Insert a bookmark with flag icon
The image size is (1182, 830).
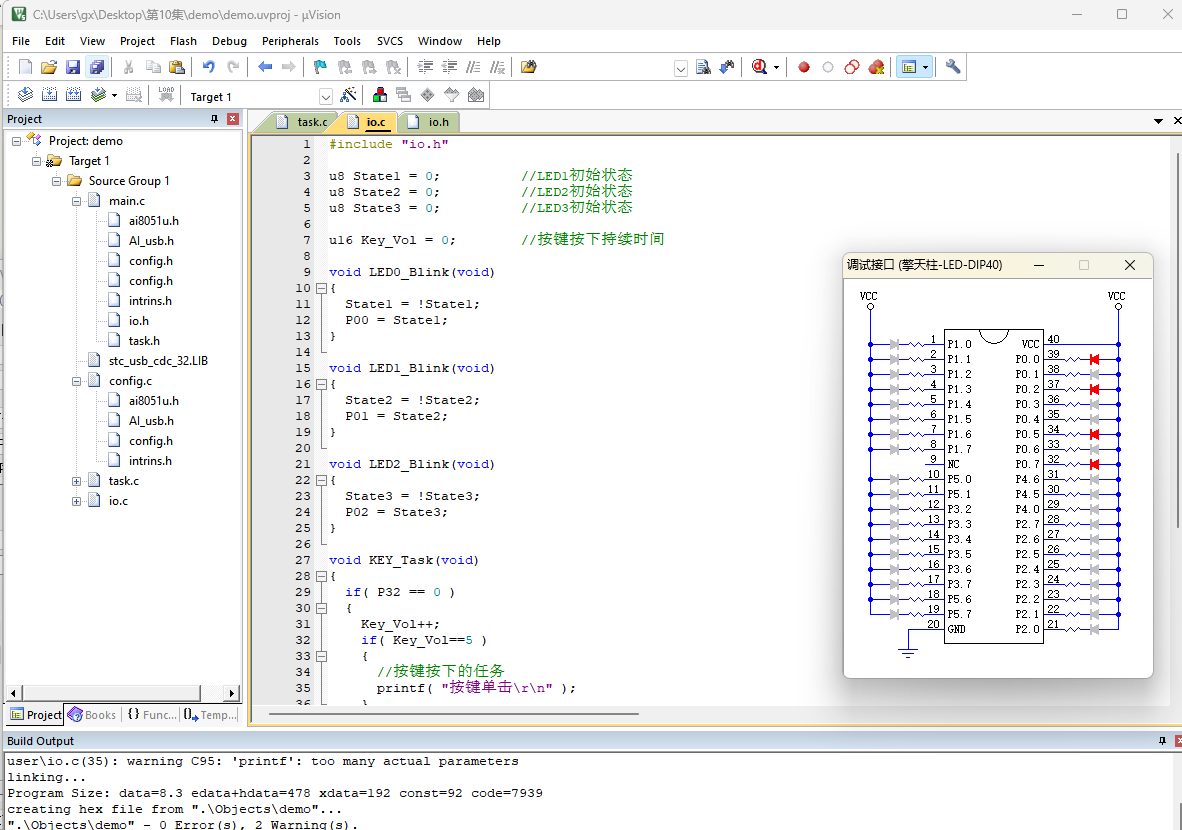(320, 67)
